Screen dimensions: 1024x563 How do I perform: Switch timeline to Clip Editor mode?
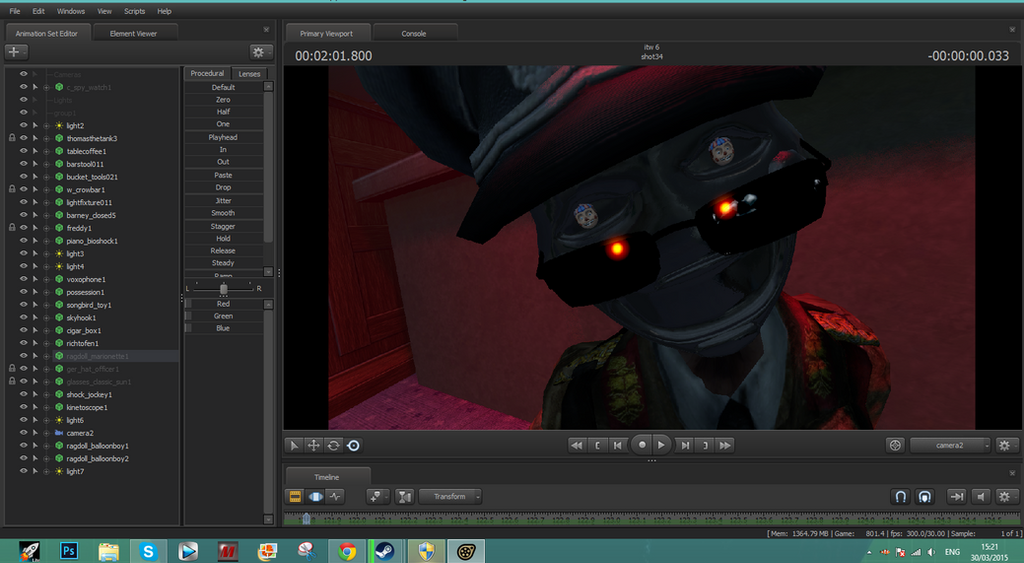click(295, 496)
